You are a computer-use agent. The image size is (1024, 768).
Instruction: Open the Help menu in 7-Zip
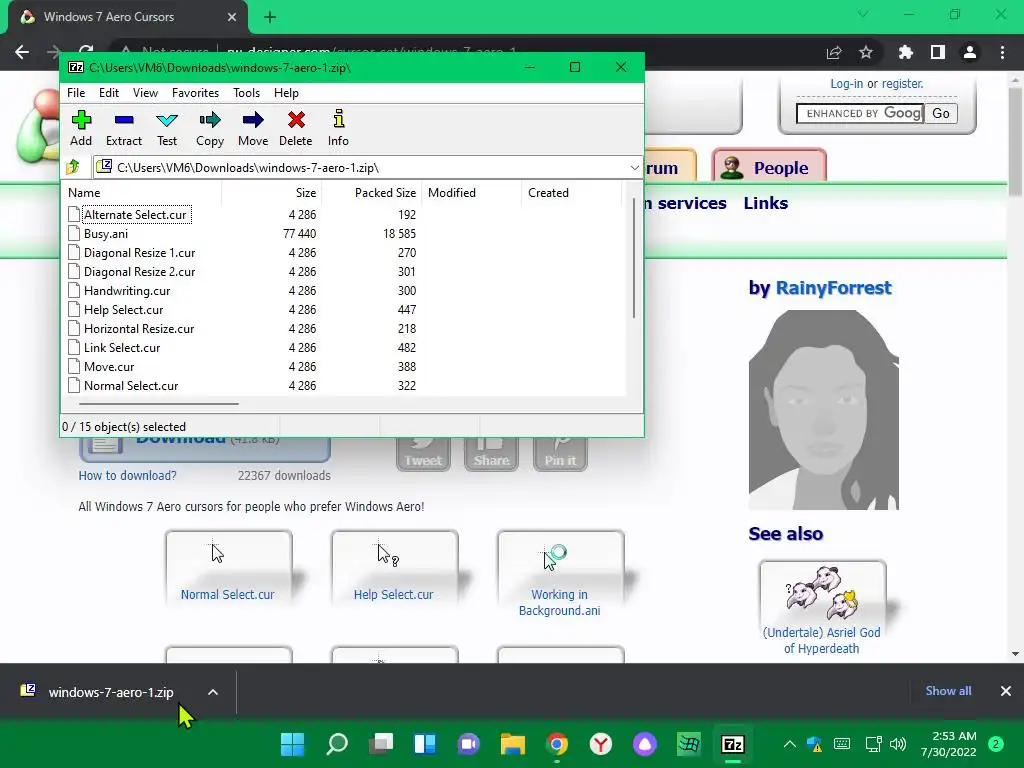286,93
